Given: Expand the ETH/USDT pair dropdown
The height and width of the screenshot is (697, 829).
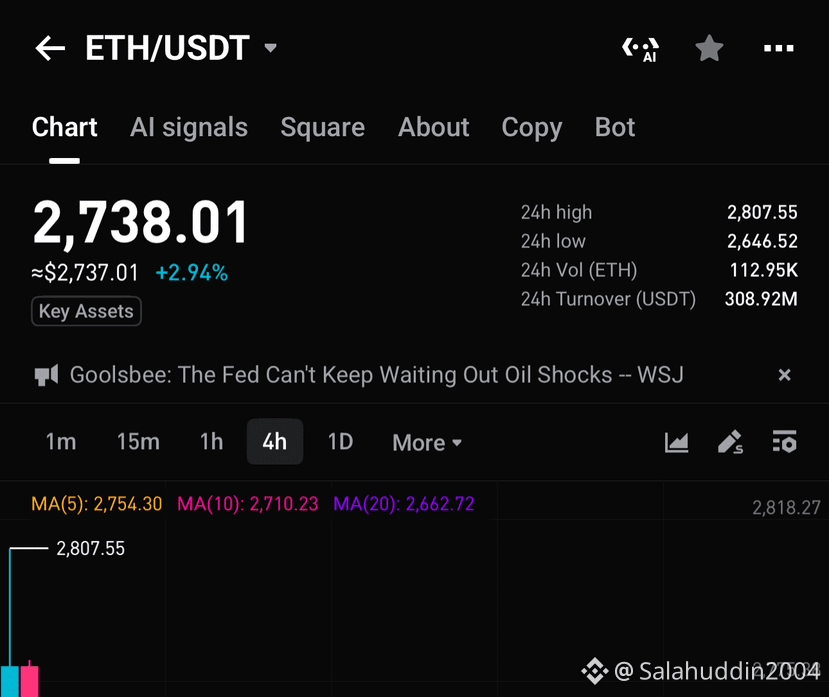Looking at the screenshot, I should pyautogui.click(x=270, y=48).
